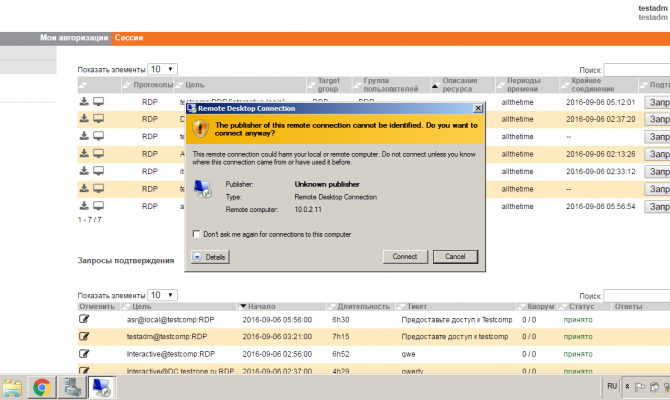670x400 pixels.
Task: Click Запр button in 02:13:26 row
Action: (657, 154)
